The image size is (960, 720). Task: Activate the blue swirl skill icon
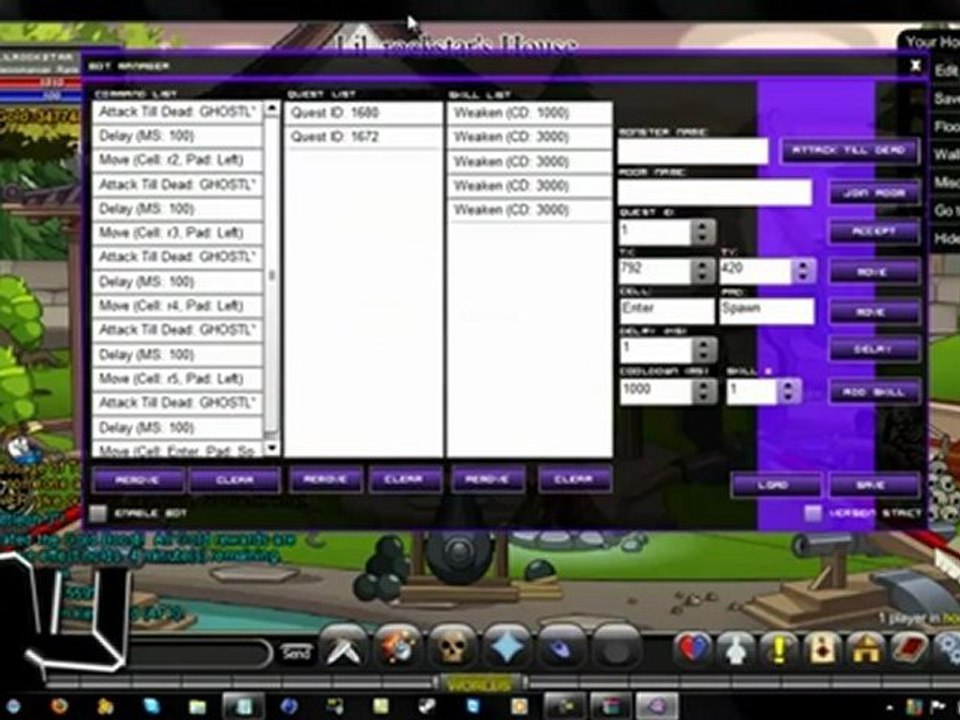[x=562, y=649]
